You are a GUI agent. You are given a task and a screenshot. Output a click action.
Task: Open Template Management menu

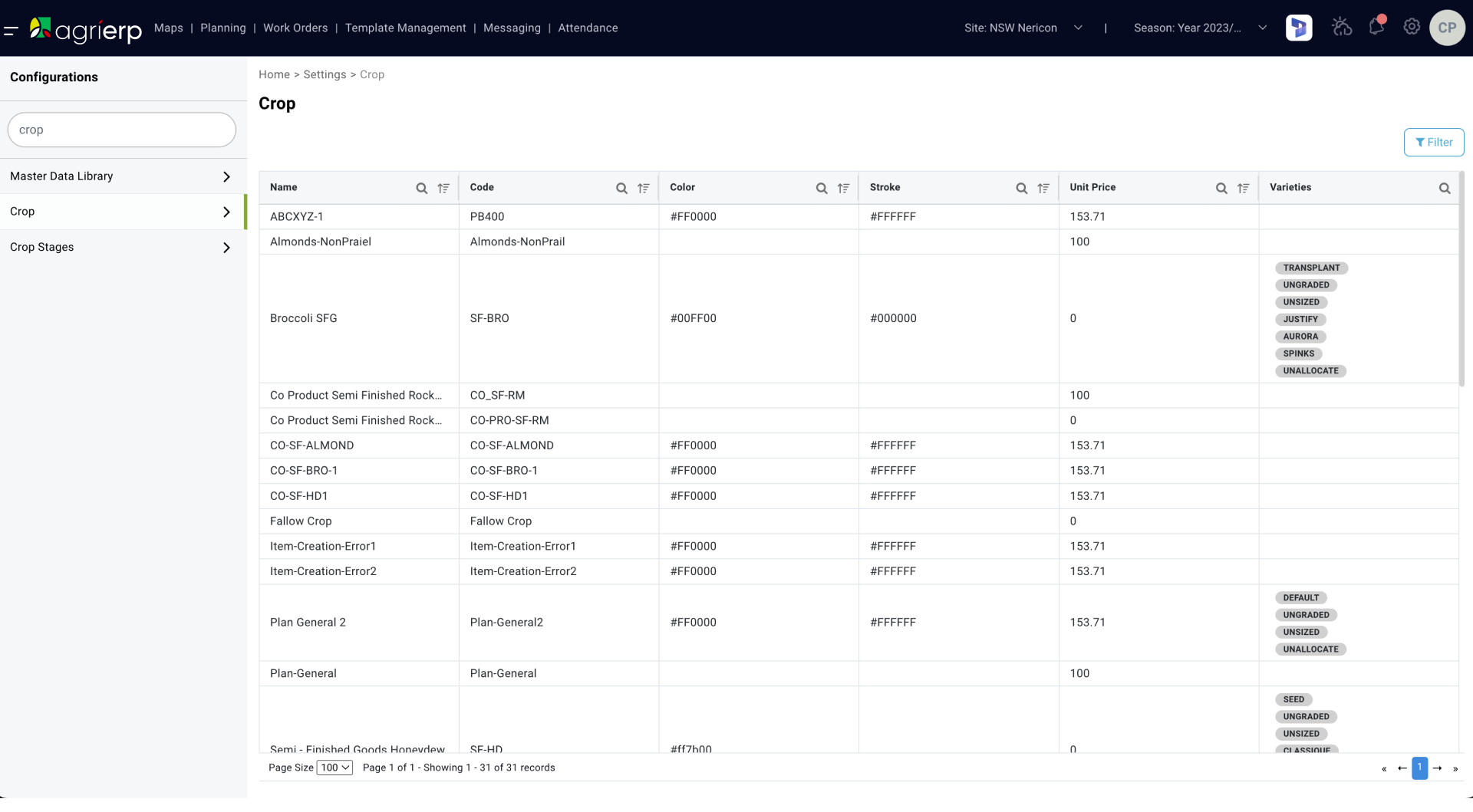point(405,28)
